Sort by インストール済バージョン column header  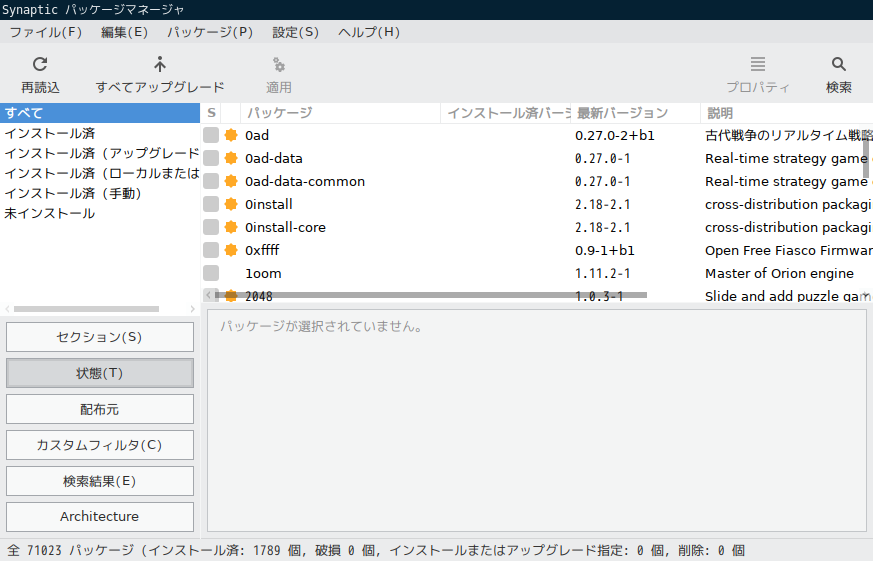(506, 113)
